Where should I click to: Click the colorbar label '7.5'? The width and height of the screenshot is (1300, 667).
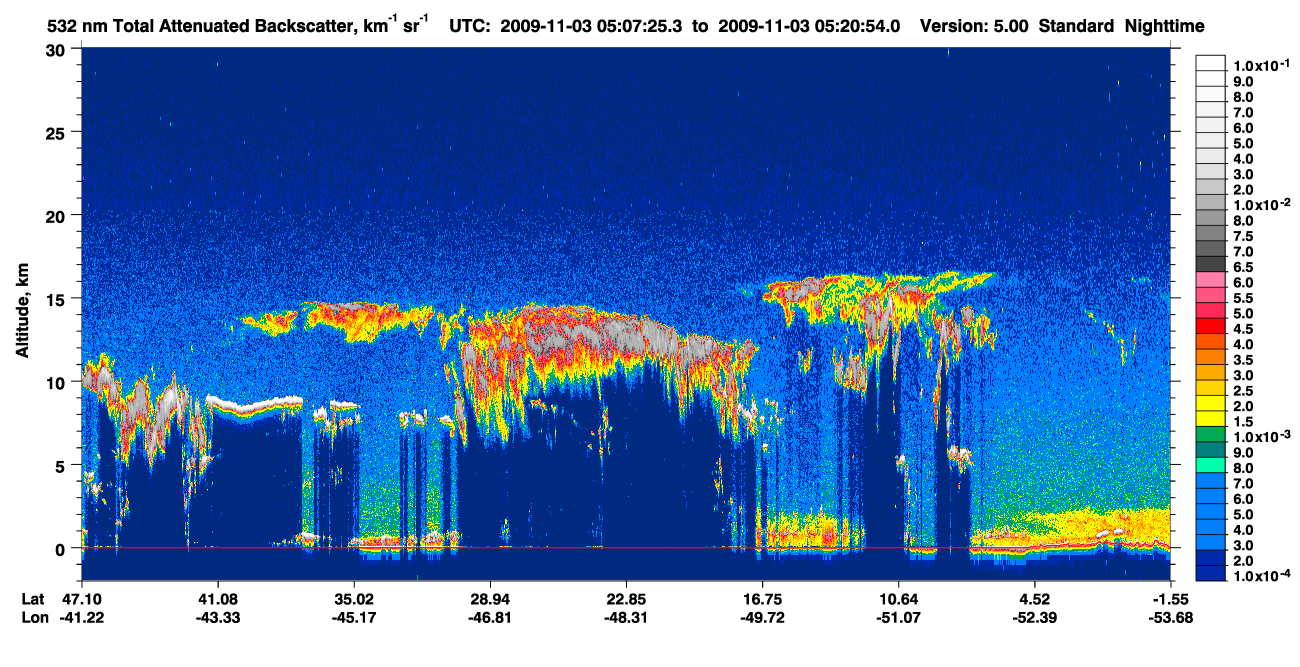1245,236
